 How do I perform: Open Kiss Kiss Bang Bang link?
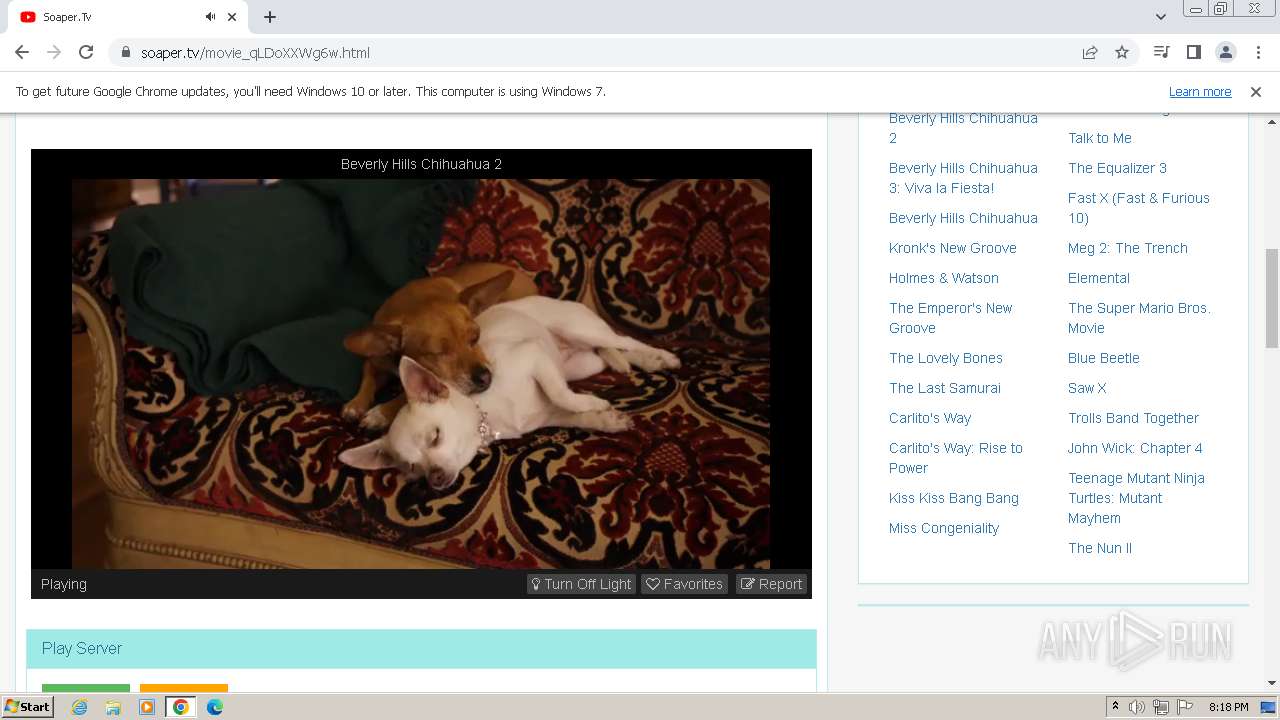tap(954, 498)
